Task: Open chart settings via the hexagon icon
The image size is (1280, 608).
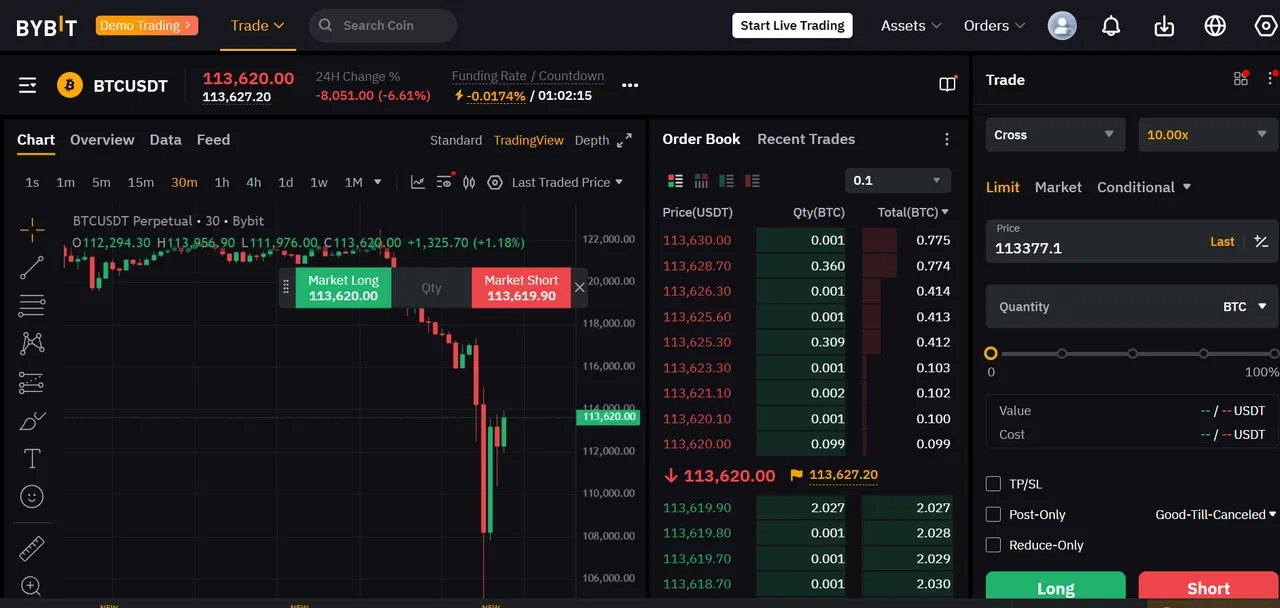Action: coord(495,182)
